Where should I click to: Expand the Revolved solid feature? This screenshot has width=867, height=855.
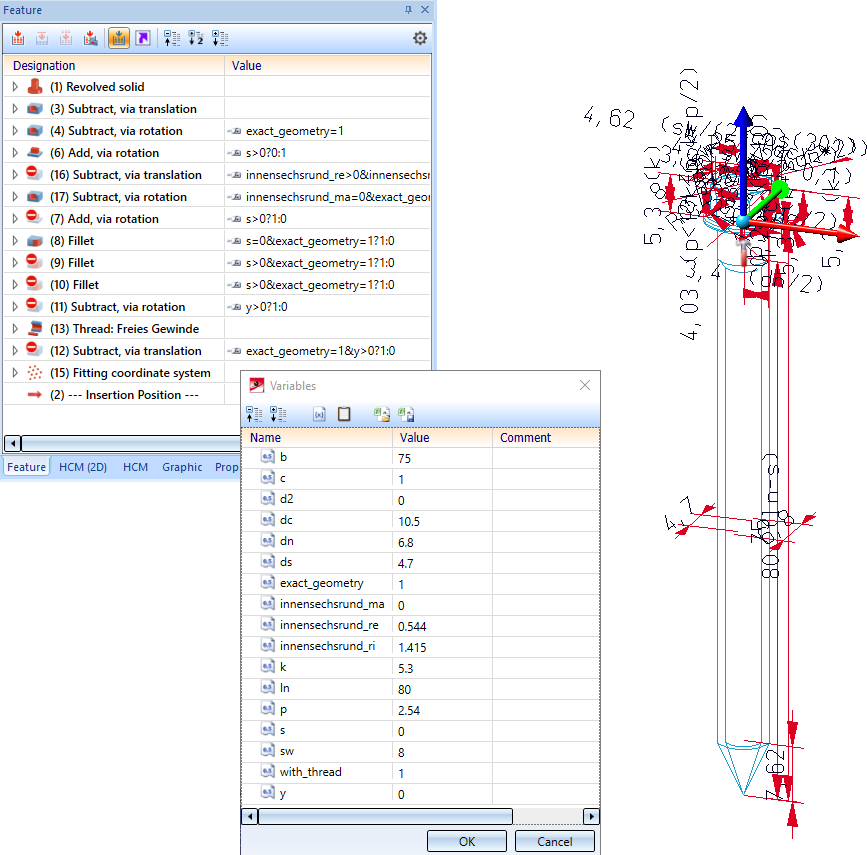15,87
